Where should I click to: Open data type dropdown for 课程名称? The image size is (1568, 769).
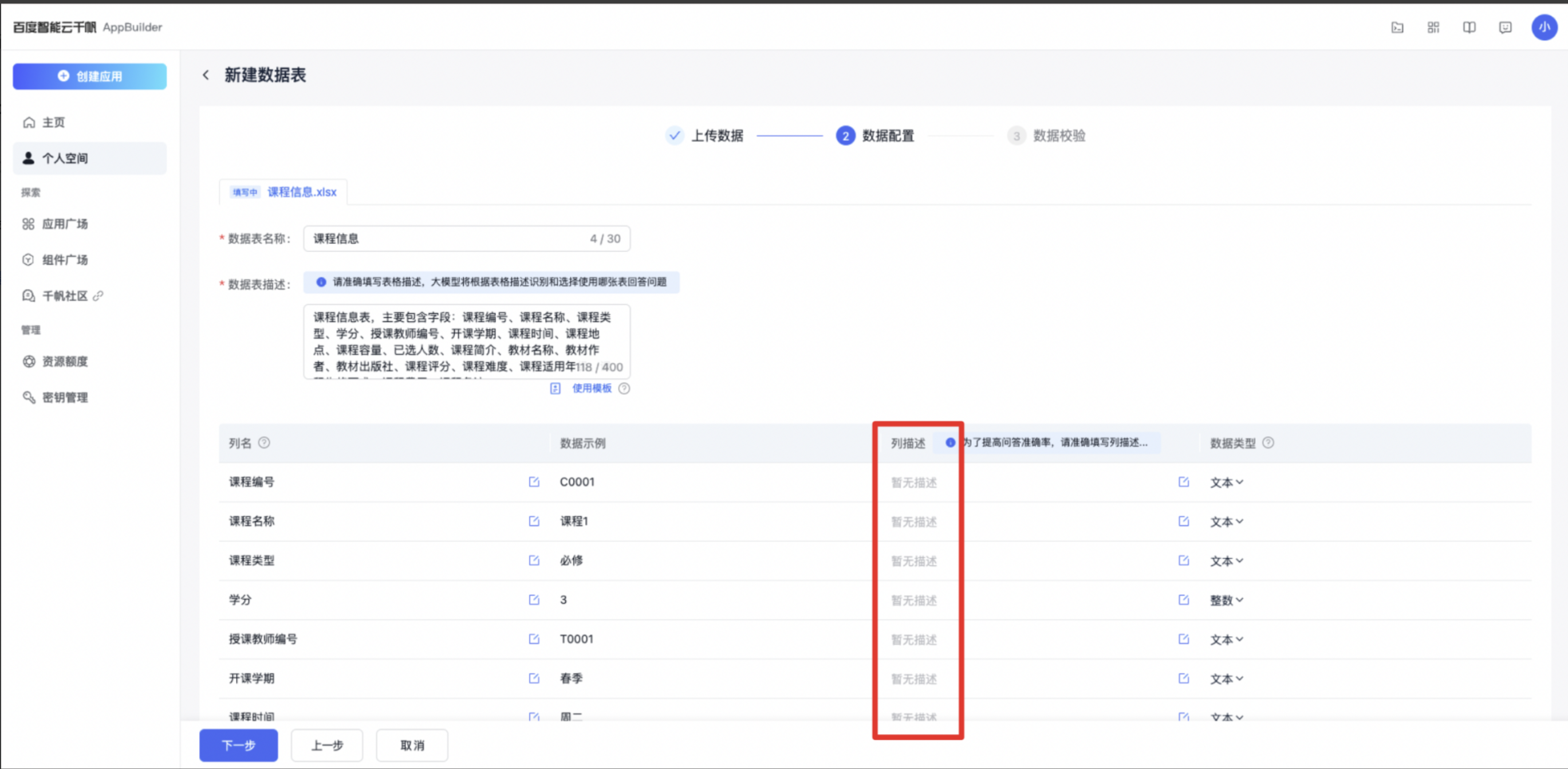(1227, 522)
